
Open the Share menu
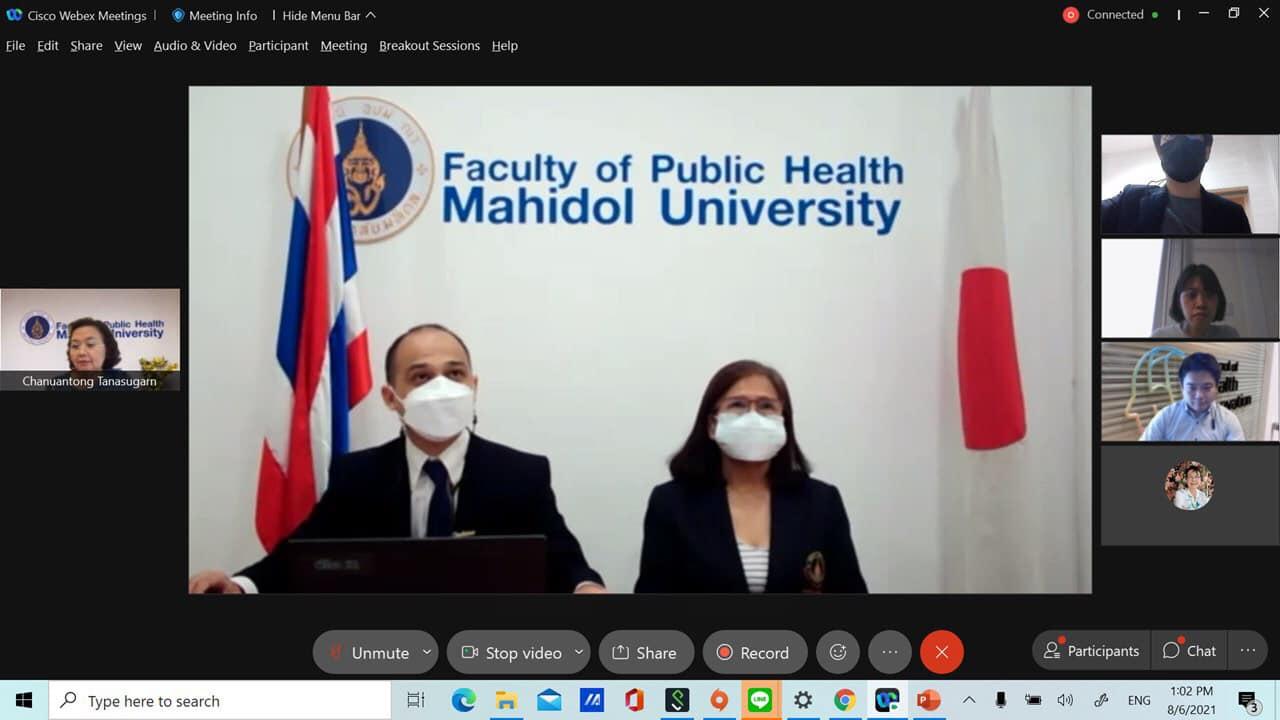(86, 46)
